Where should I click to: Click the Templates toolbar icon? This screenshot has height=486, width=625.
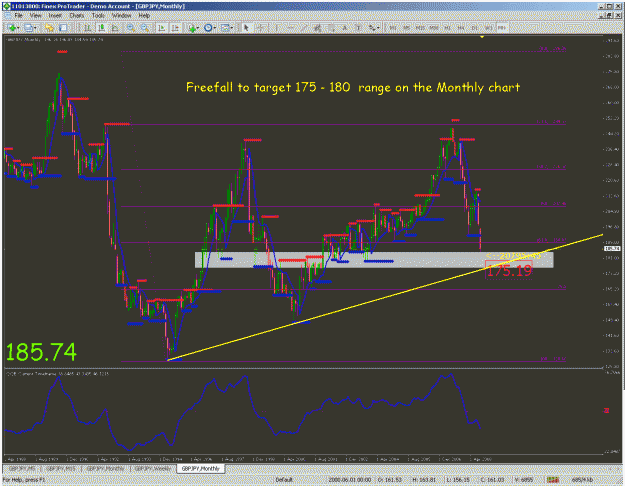[x=225, y=28]
